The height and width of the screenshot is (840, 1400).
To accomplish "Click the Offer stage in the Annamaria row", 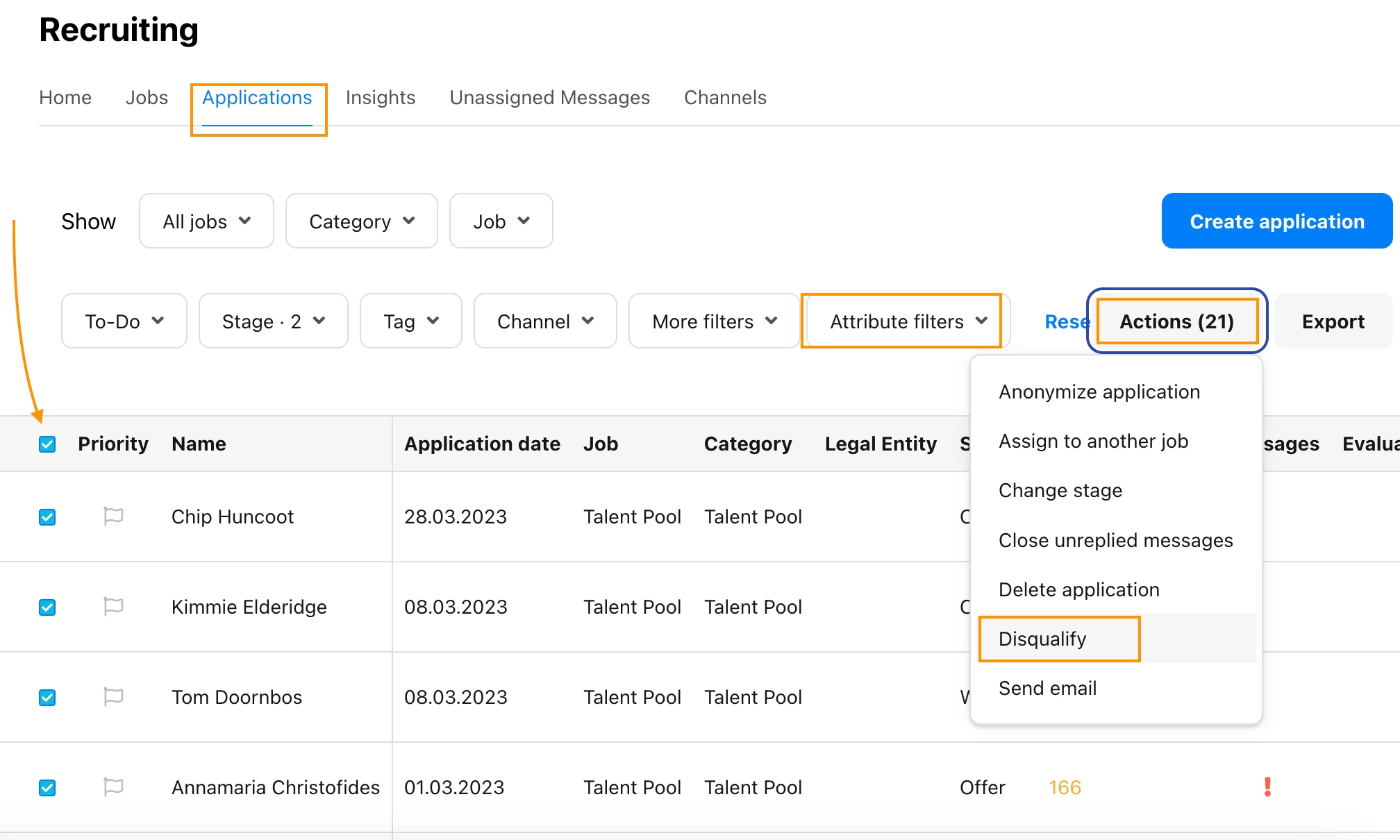I will point(982,788).
